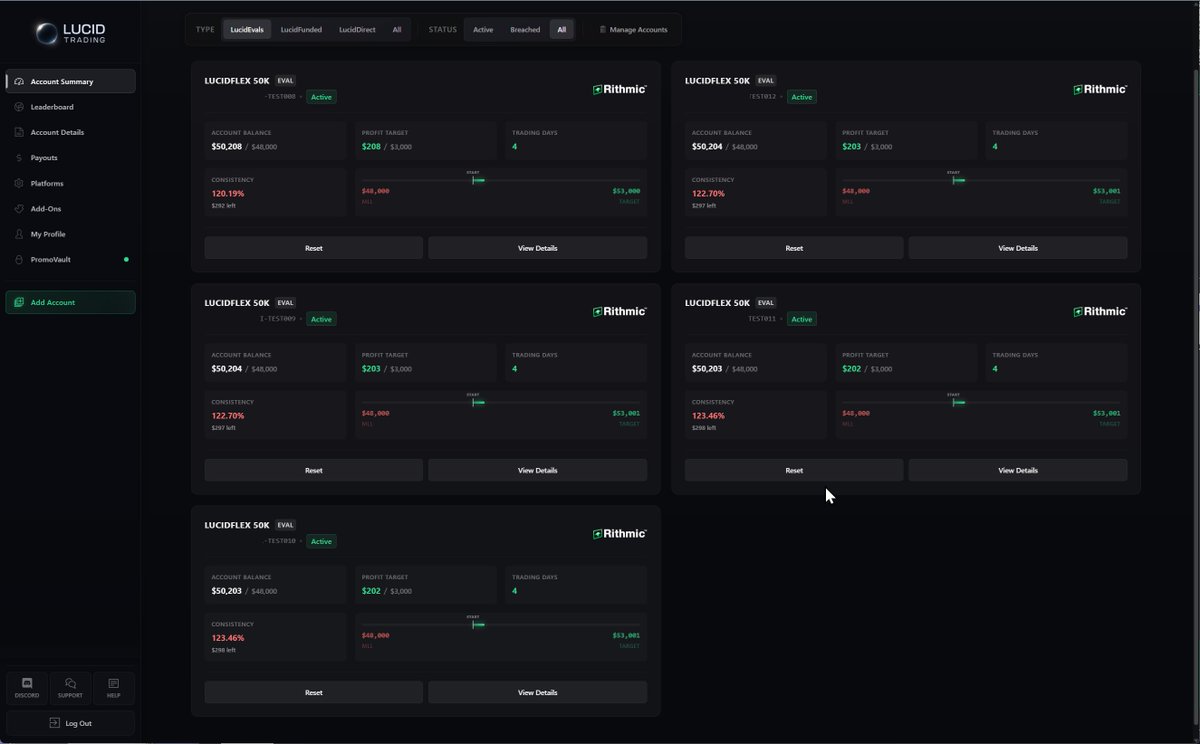Click the $50,208 account balance value
1200x744 pixels.
click(x=227, y=147)
